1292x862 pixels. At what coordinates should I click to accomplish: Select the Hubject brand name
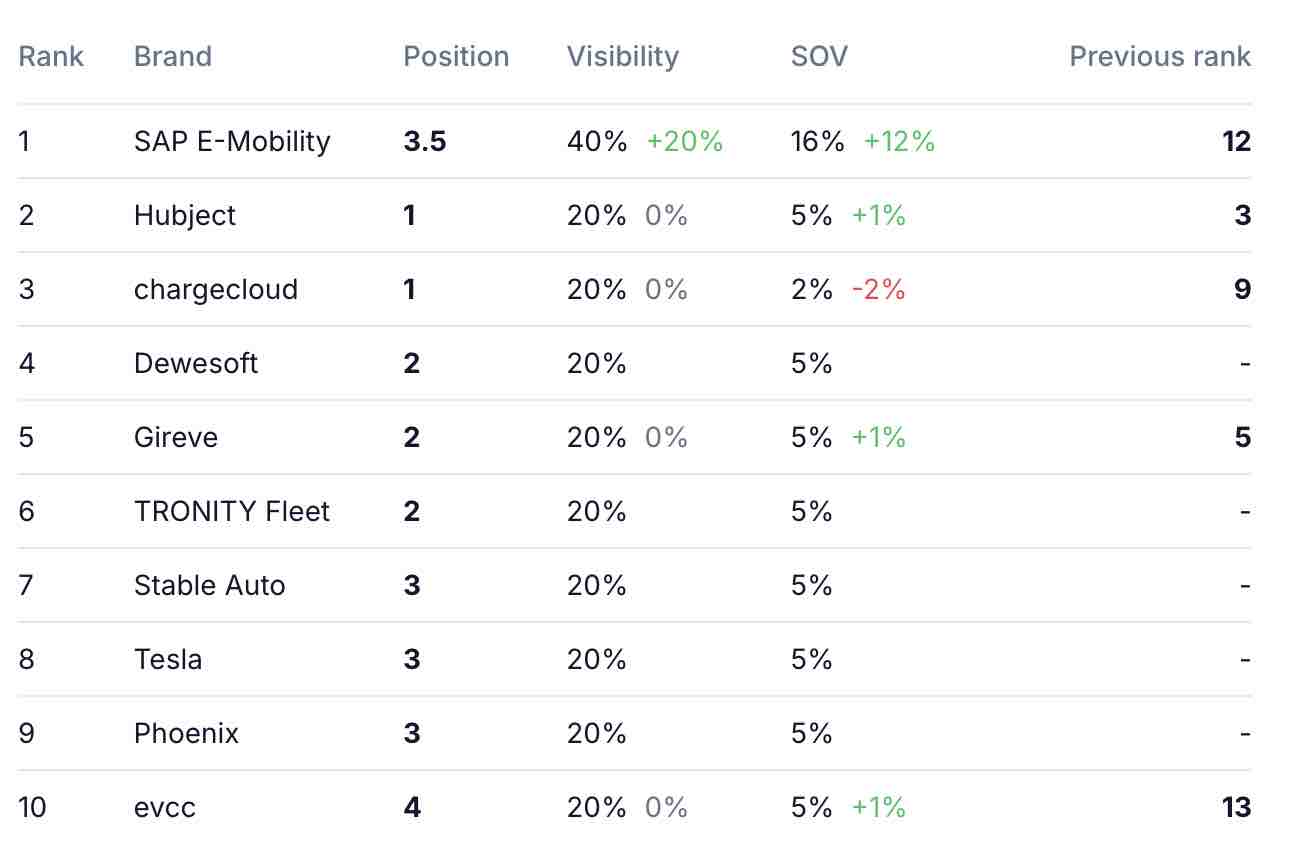[x=185, y=215]
